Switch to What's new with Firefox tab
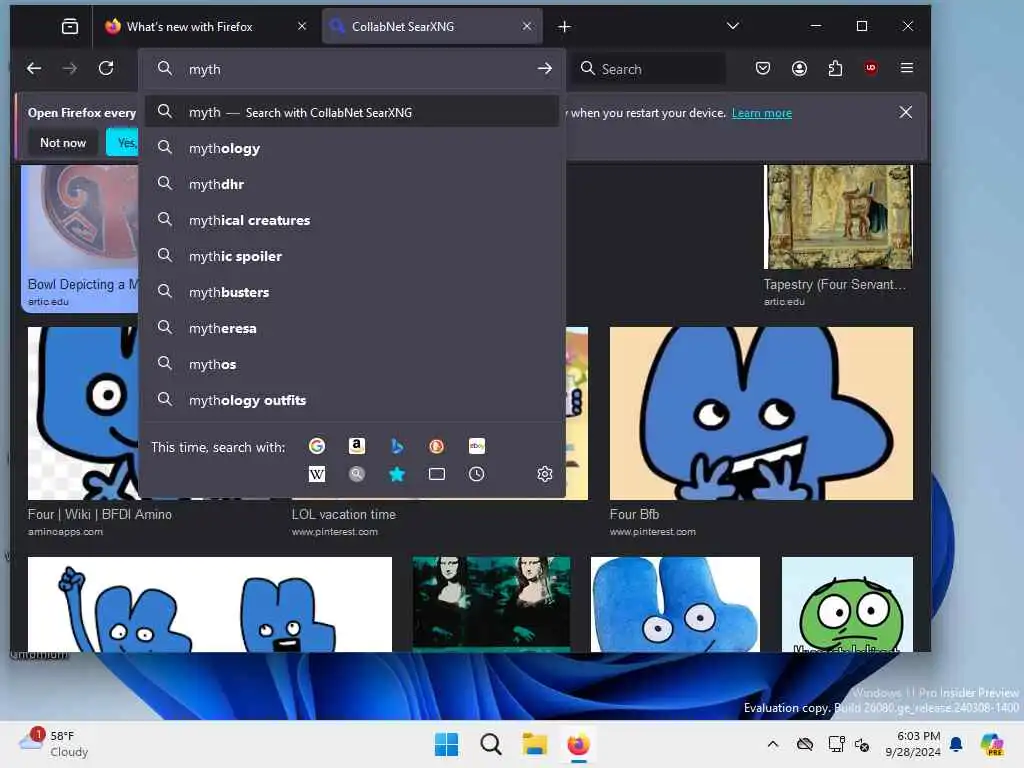The width and height of the screenshot is (1024, 768). (189, 26)
